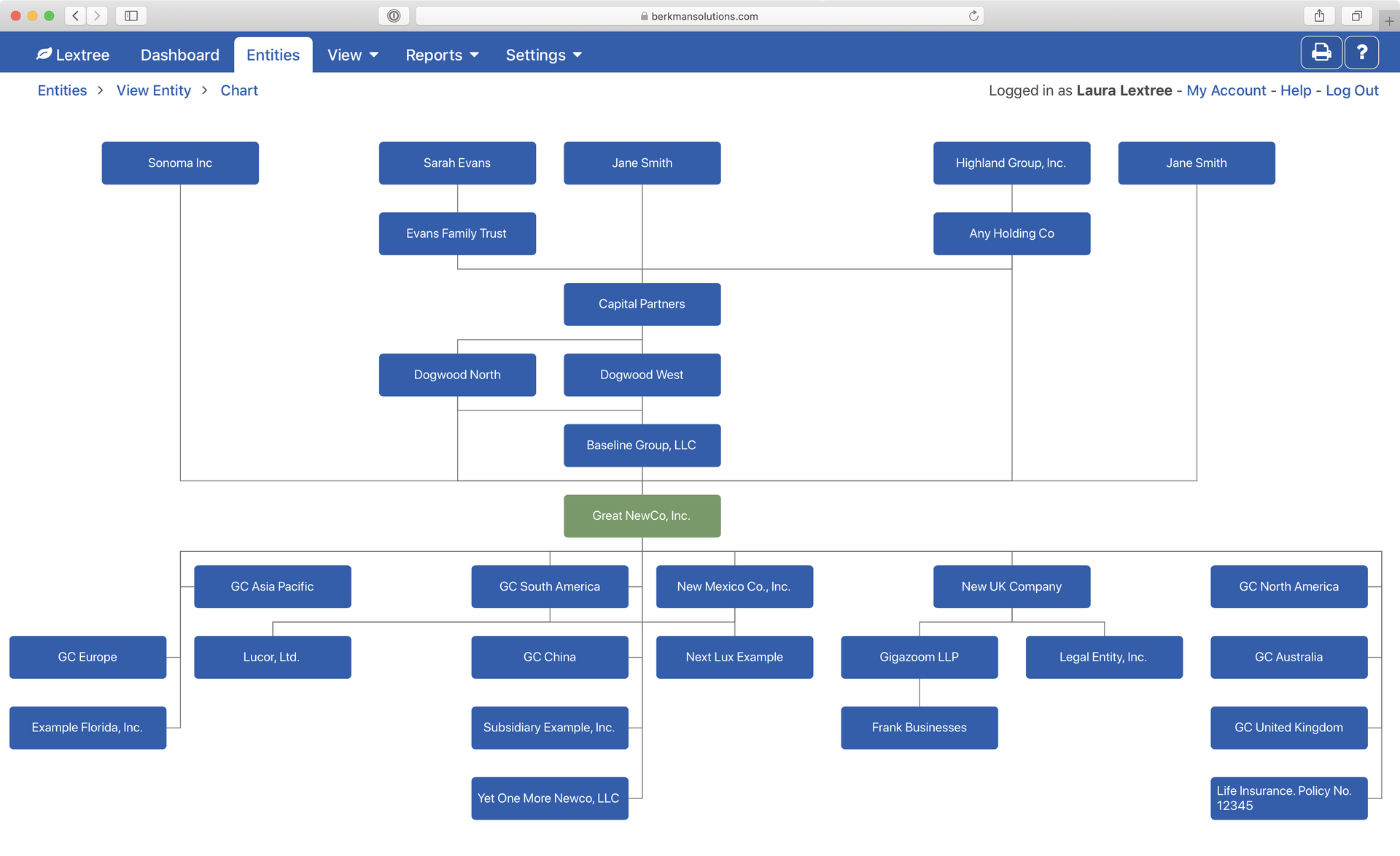Select the GC North America node
The height and width of the screenshot is (856, 1400).
click(1288, 587)
